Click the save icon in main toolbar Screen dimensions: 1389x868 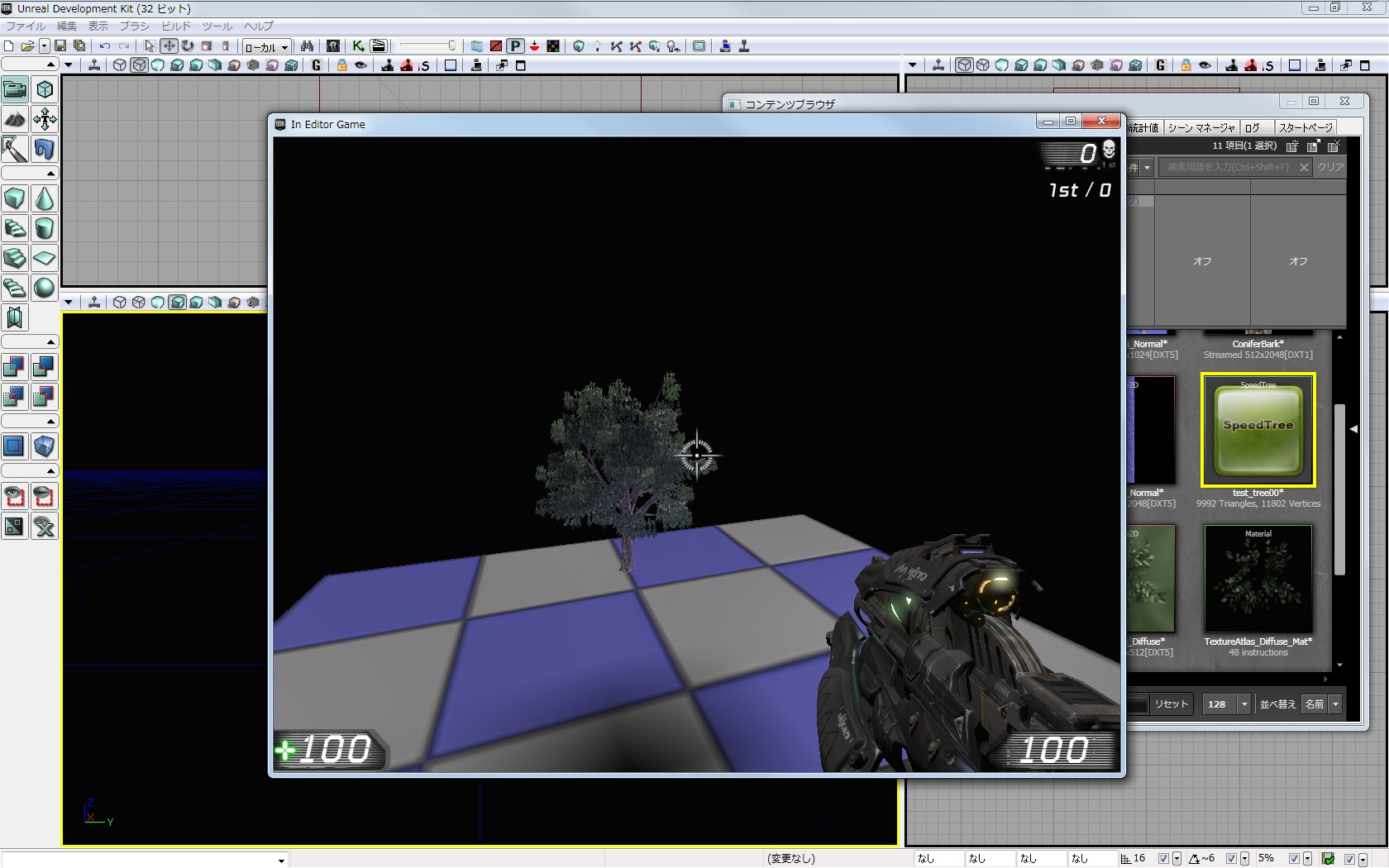pos(60,46)
